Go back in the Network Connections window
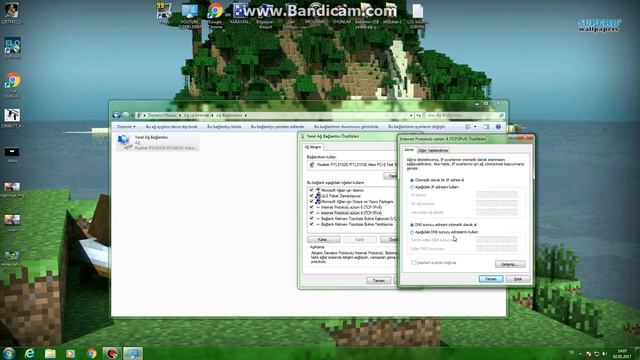Screen dimensions: 640x360 point(116,116)
